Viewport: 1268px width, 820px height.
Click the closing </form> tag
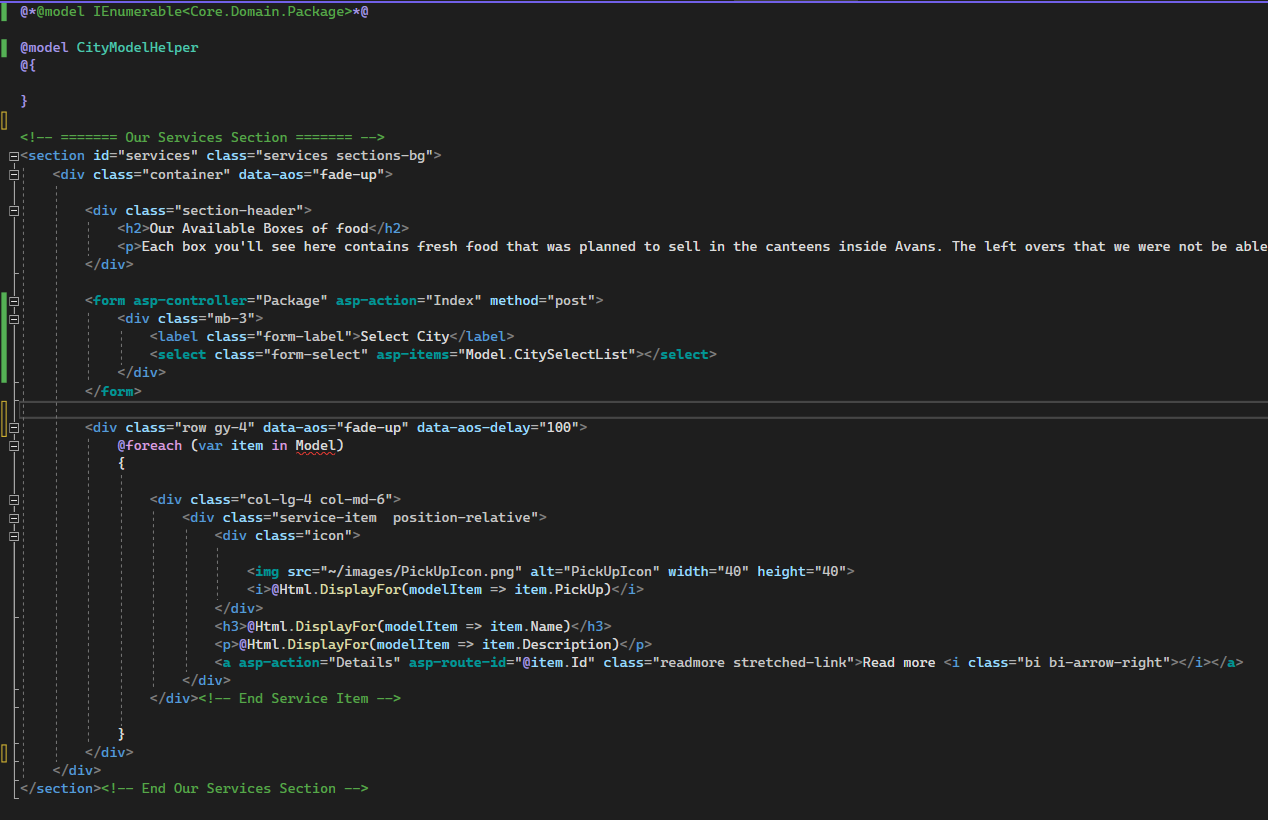point(113,391)
